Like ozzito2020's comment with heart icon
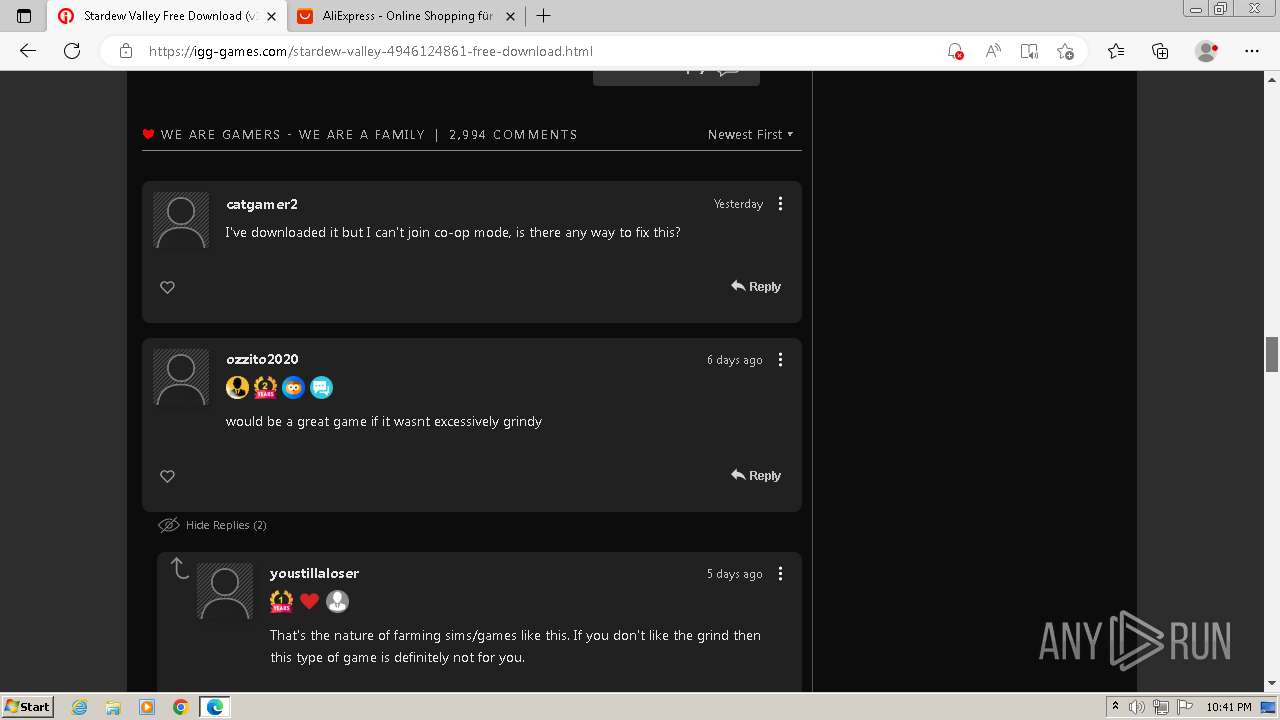Viewport: 1280px width, 720px height. 168,476
